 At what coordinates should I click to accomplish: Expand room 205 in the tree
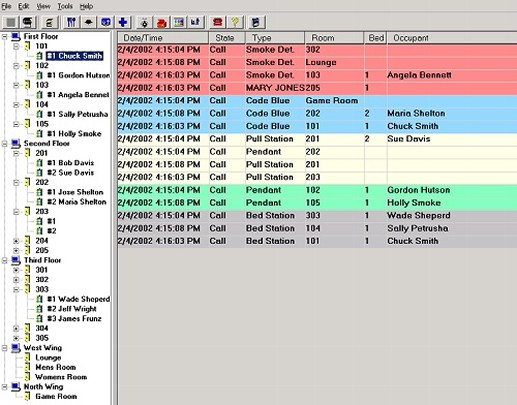point(16,251)
